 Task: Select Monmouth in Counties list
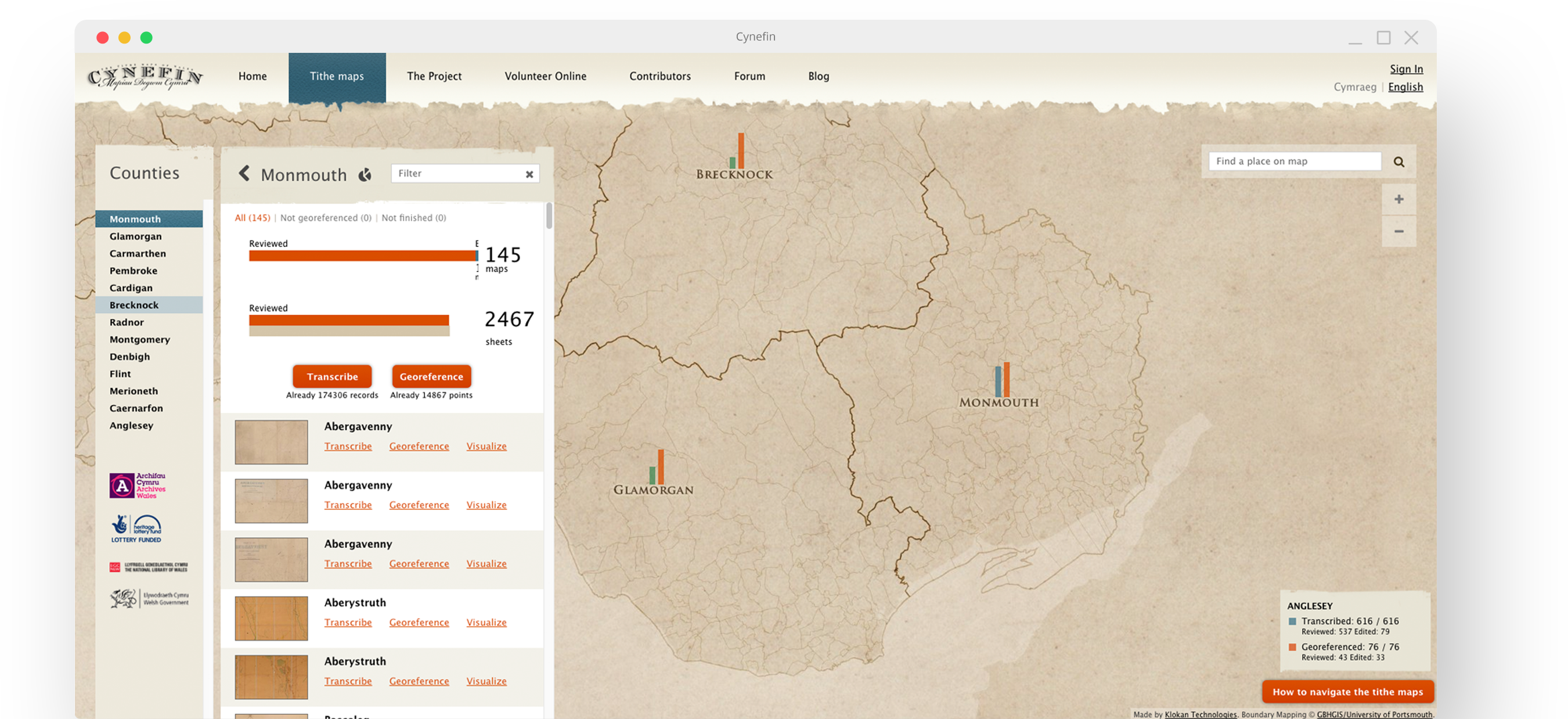[x=149, y=219]
